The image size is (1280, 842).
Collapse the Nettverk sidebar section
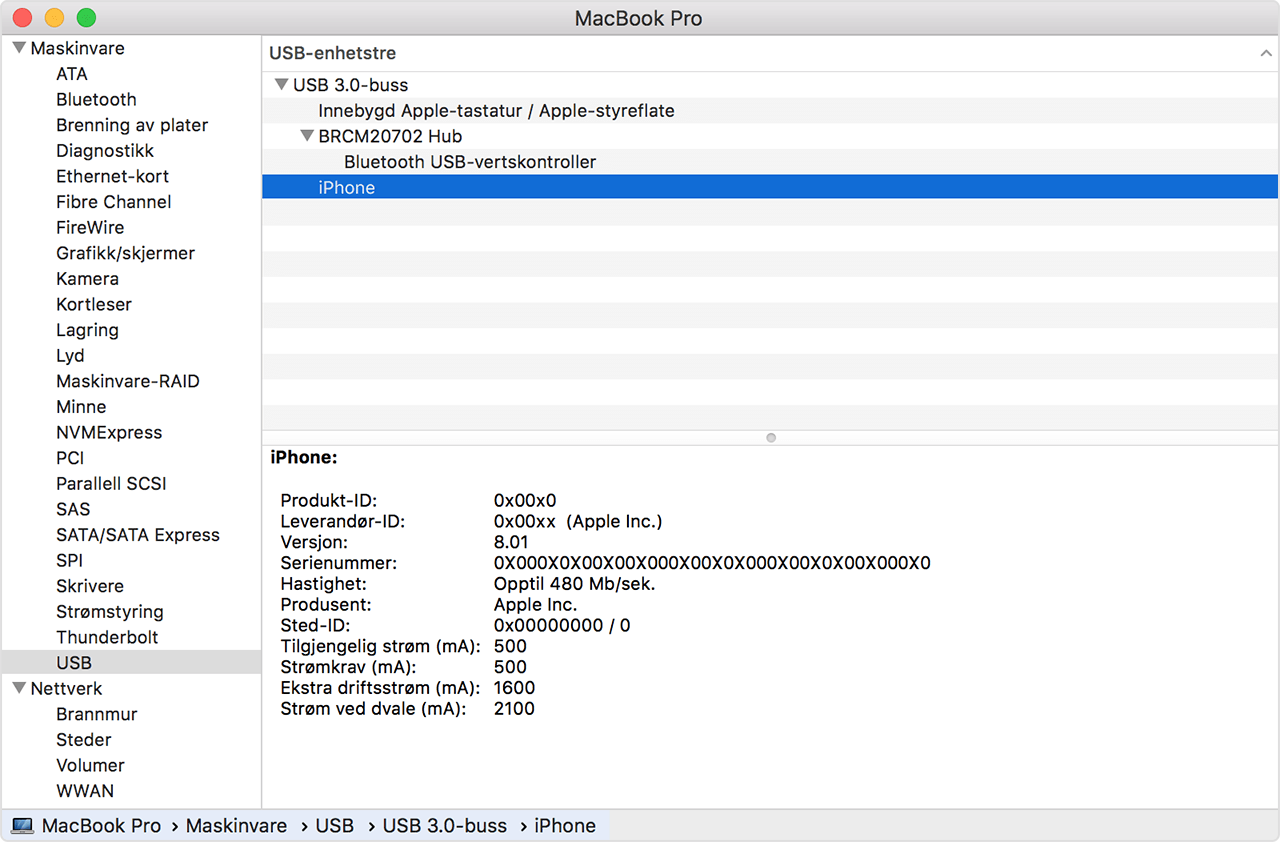pyautogui.click(x=19, y=688)
